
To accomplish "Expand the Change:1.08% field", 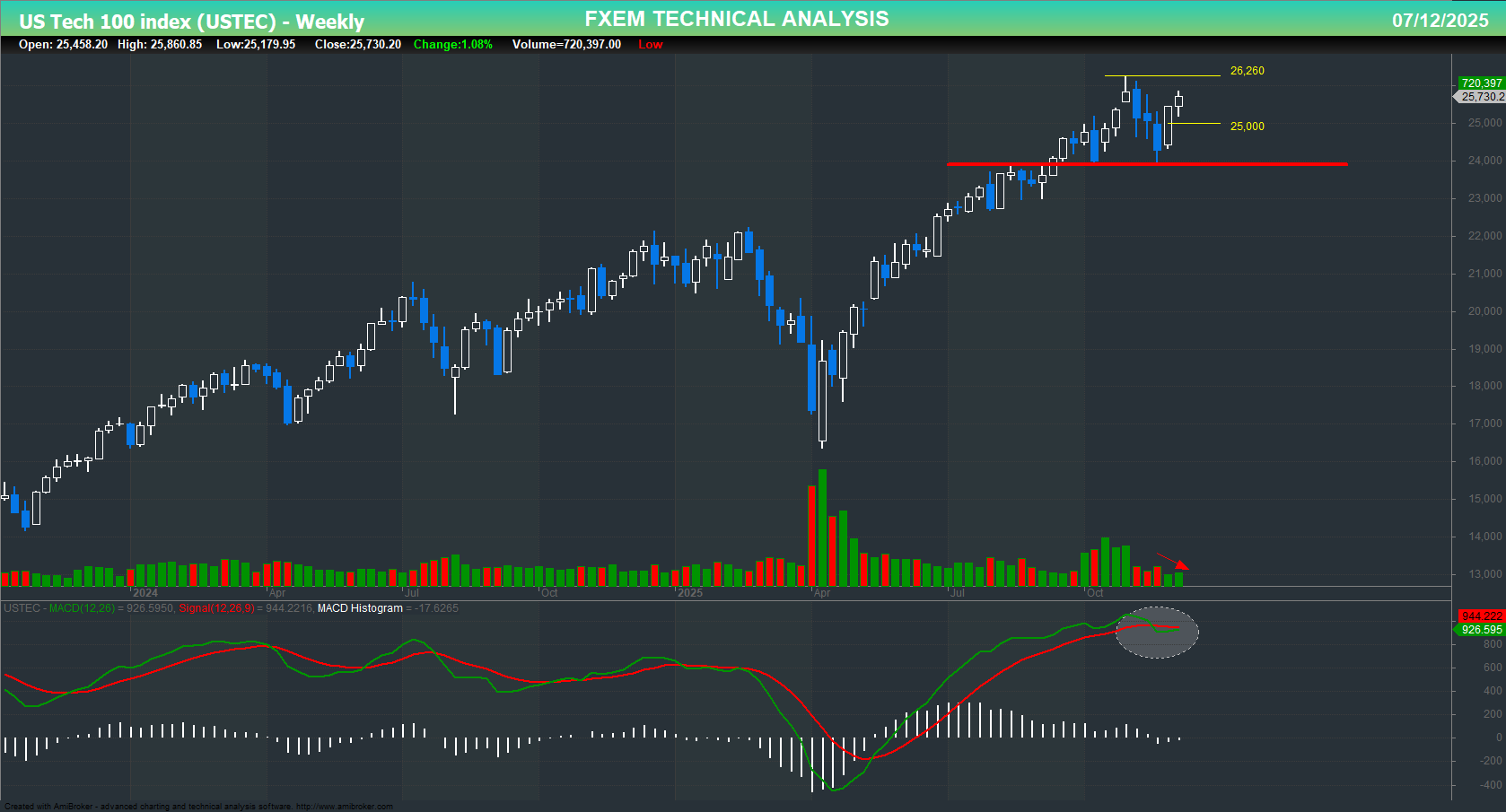I will (x=452, y=44).
